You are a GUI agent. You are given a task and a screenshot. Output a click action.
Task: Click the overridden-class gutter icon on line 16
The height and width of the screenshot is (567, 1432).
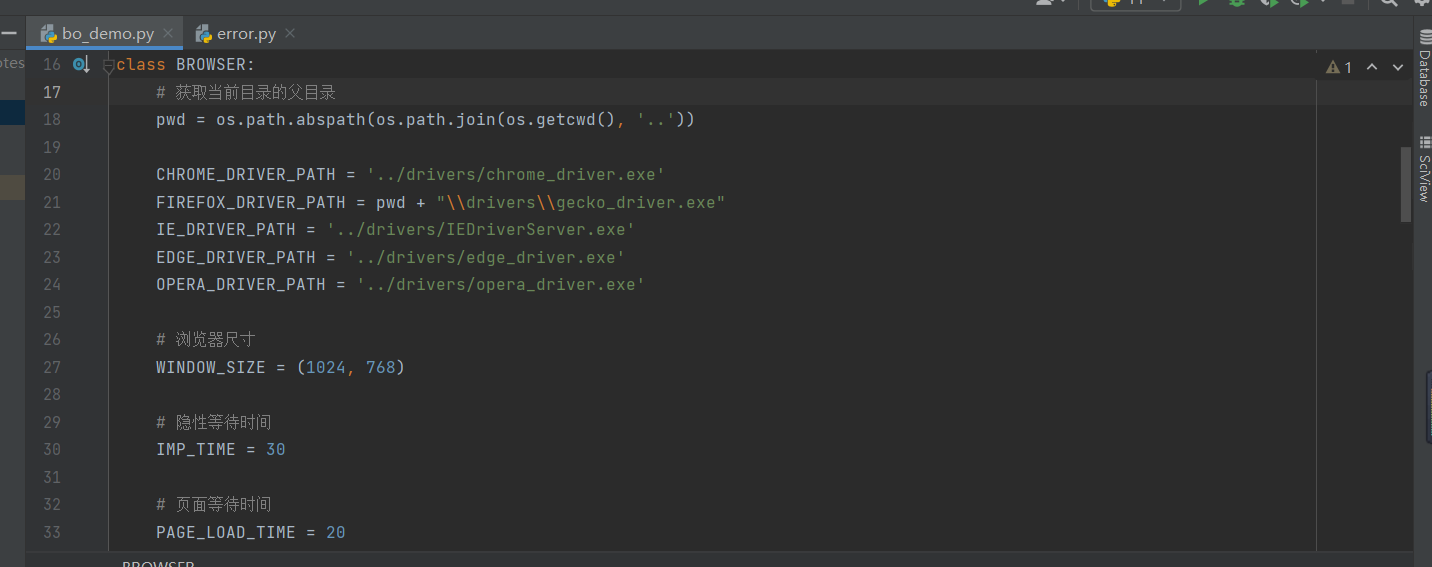click(x=81, y=65)
